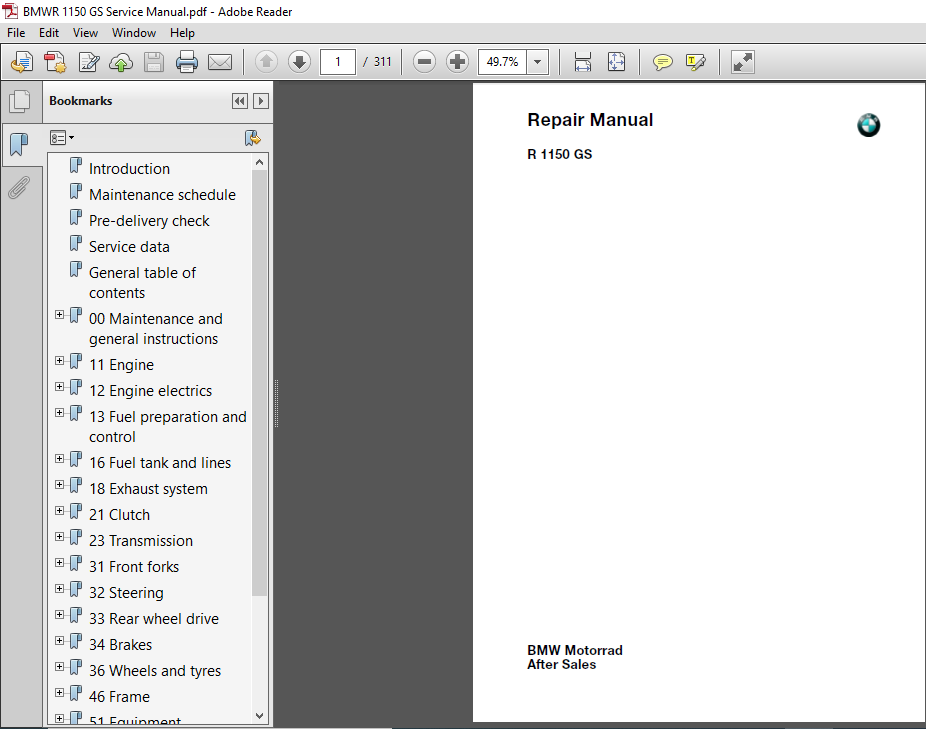Select the 34 Brakes bookmark text
The width and height of the screenshot is (926, 729).
pos(120,645)
